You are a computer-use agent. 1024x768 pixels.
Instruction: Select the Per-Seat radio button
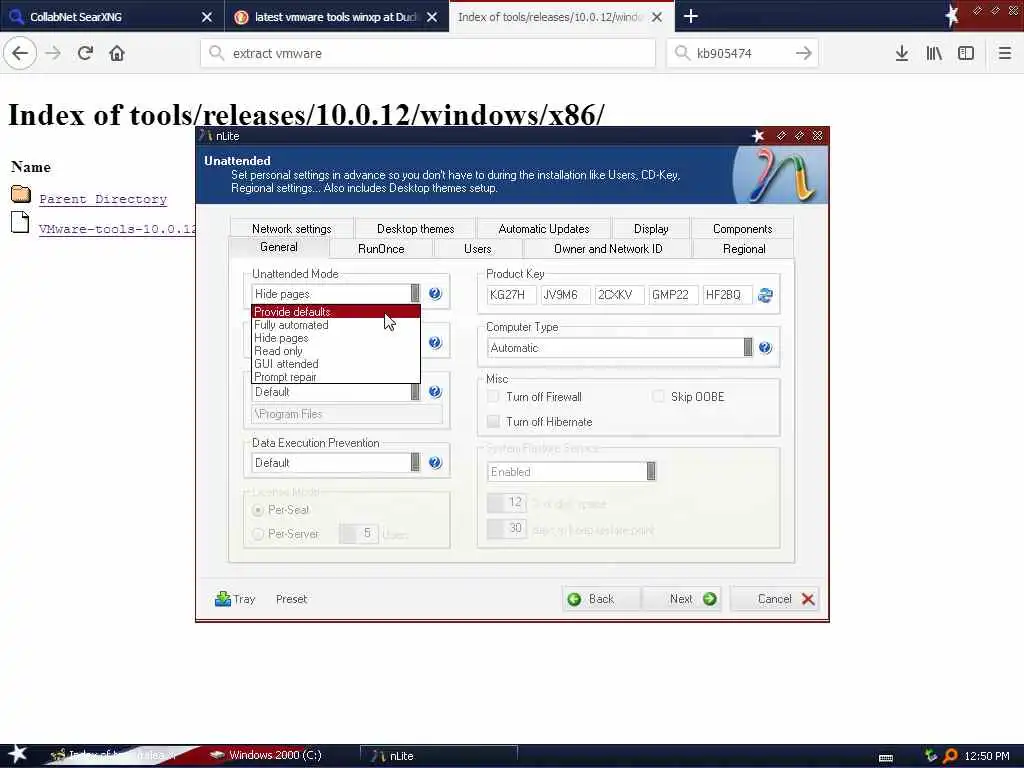[258, 510]
